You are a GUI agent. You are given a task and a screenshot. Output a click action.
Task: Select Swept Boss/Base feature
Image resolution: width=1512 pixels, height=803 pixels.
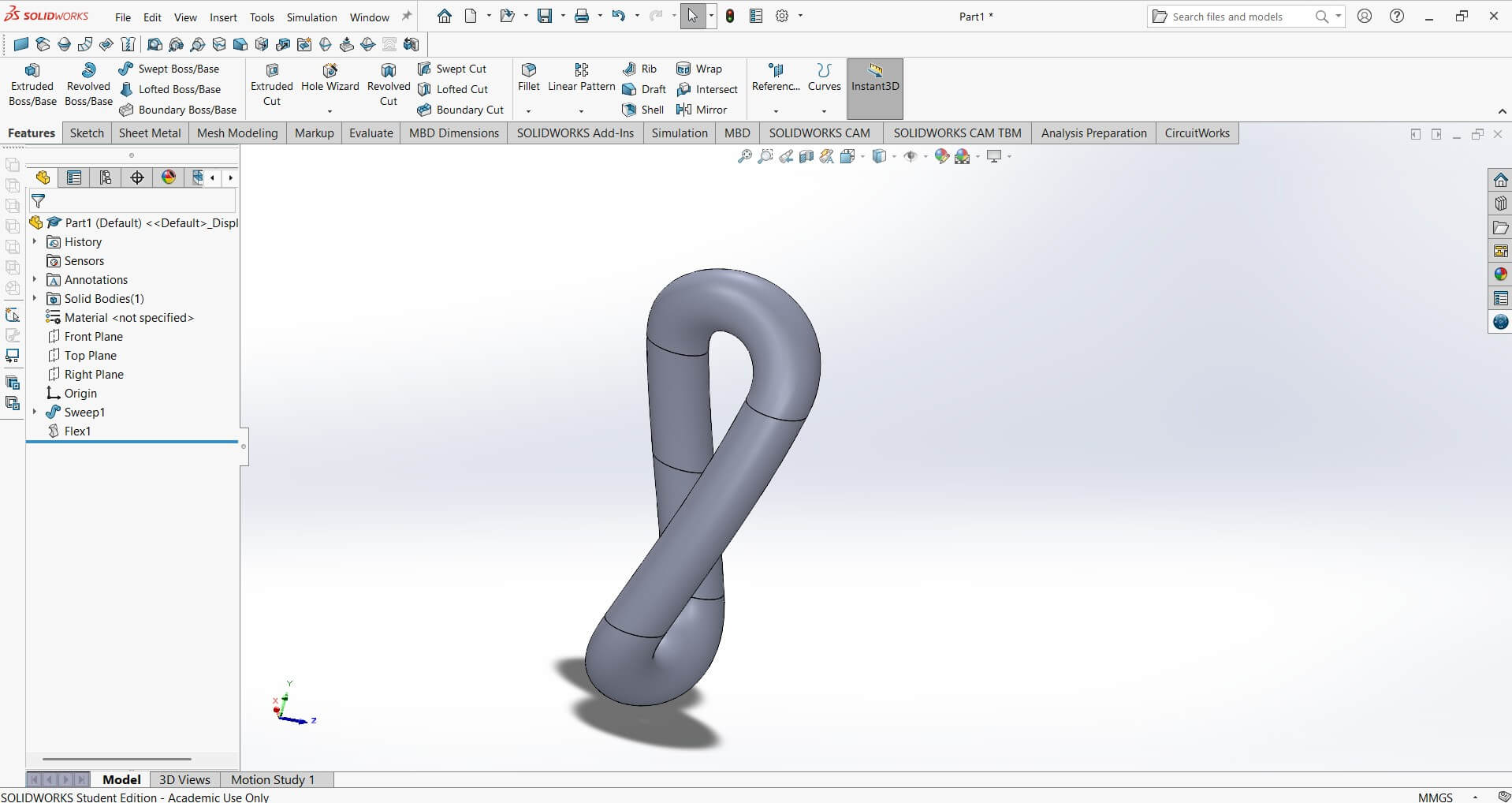169,69
